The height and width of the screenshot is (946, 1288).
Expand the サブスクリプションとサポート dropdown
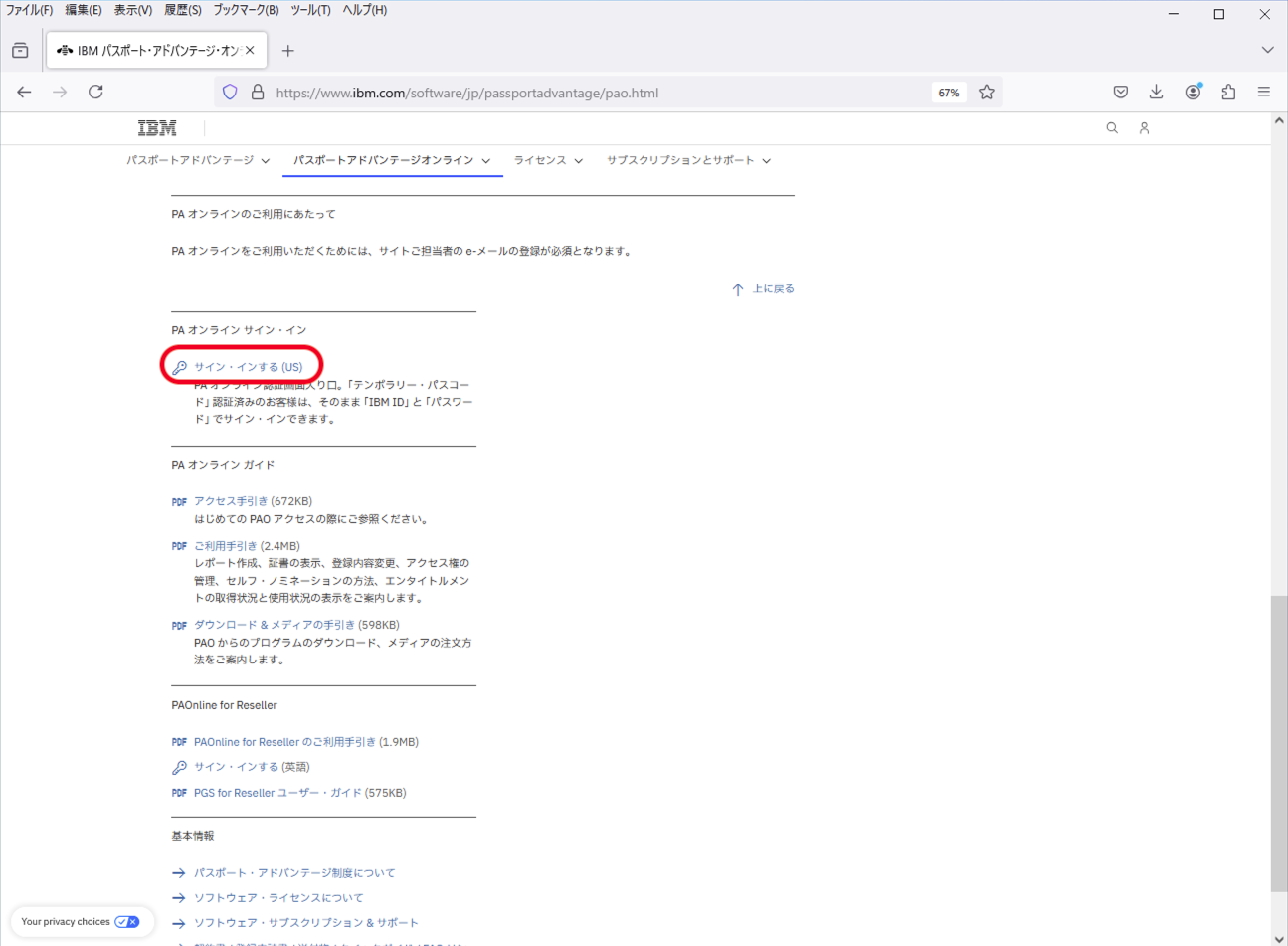point(766,161)
